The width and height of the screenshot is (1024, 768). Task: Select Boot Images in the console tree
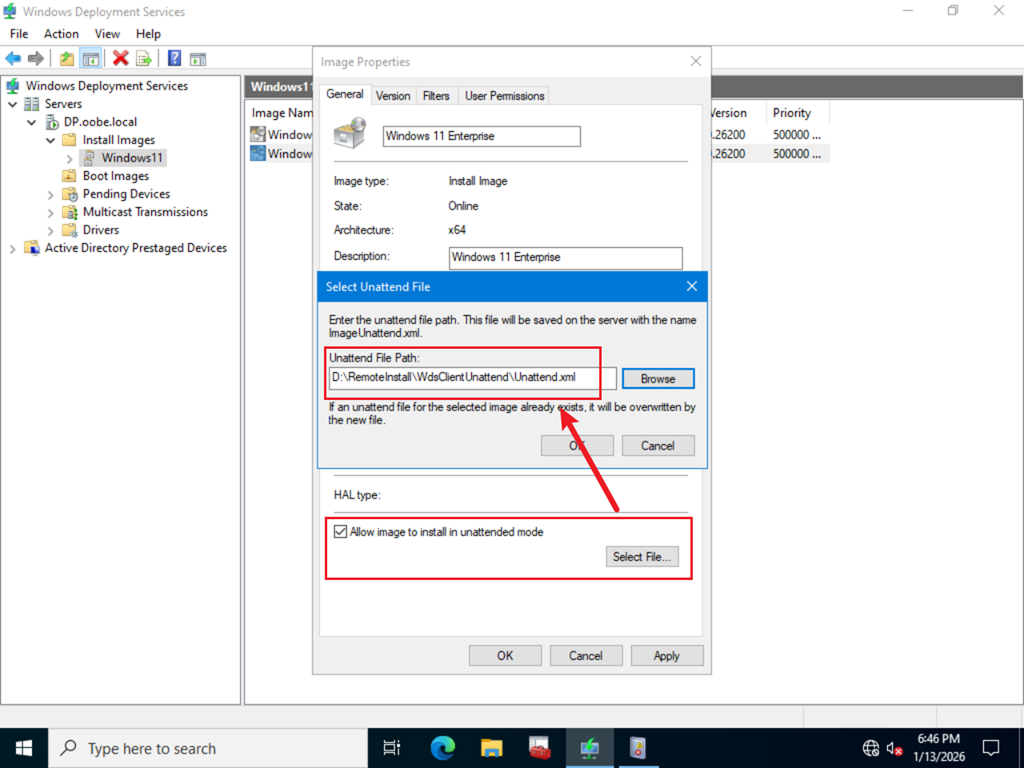[x=115, y=176]
